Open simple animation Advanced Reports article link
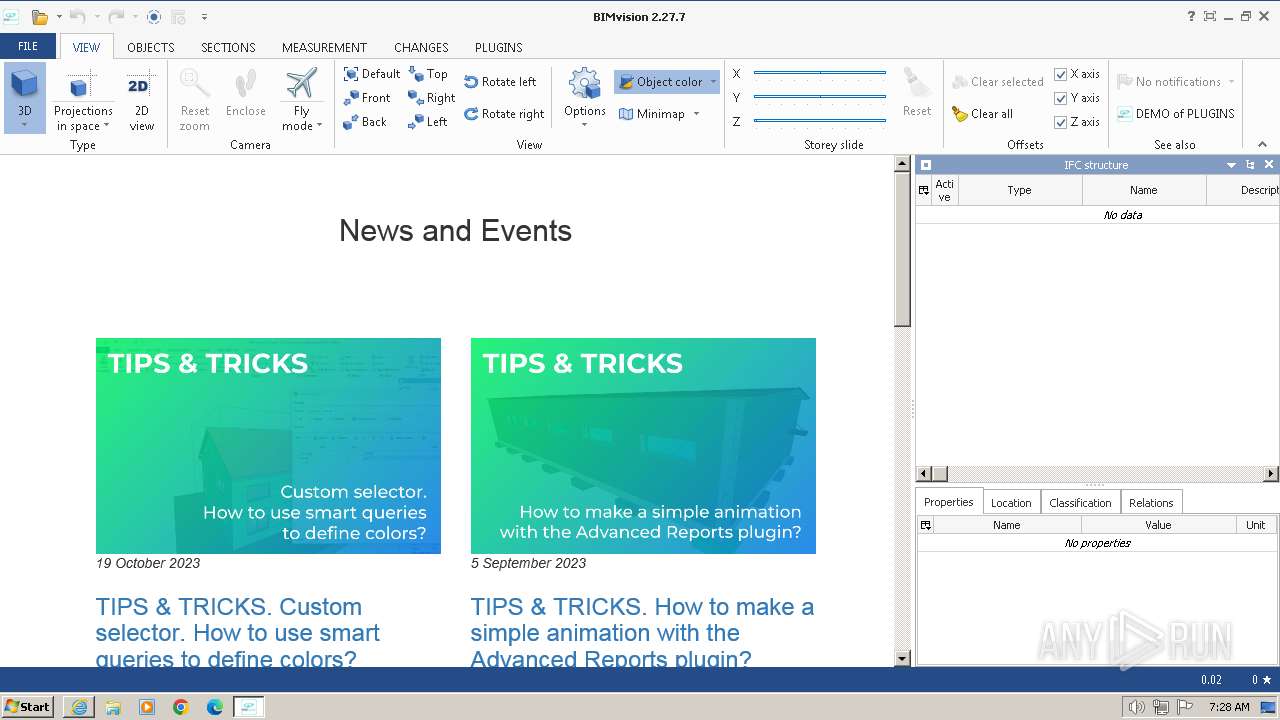 642,633
